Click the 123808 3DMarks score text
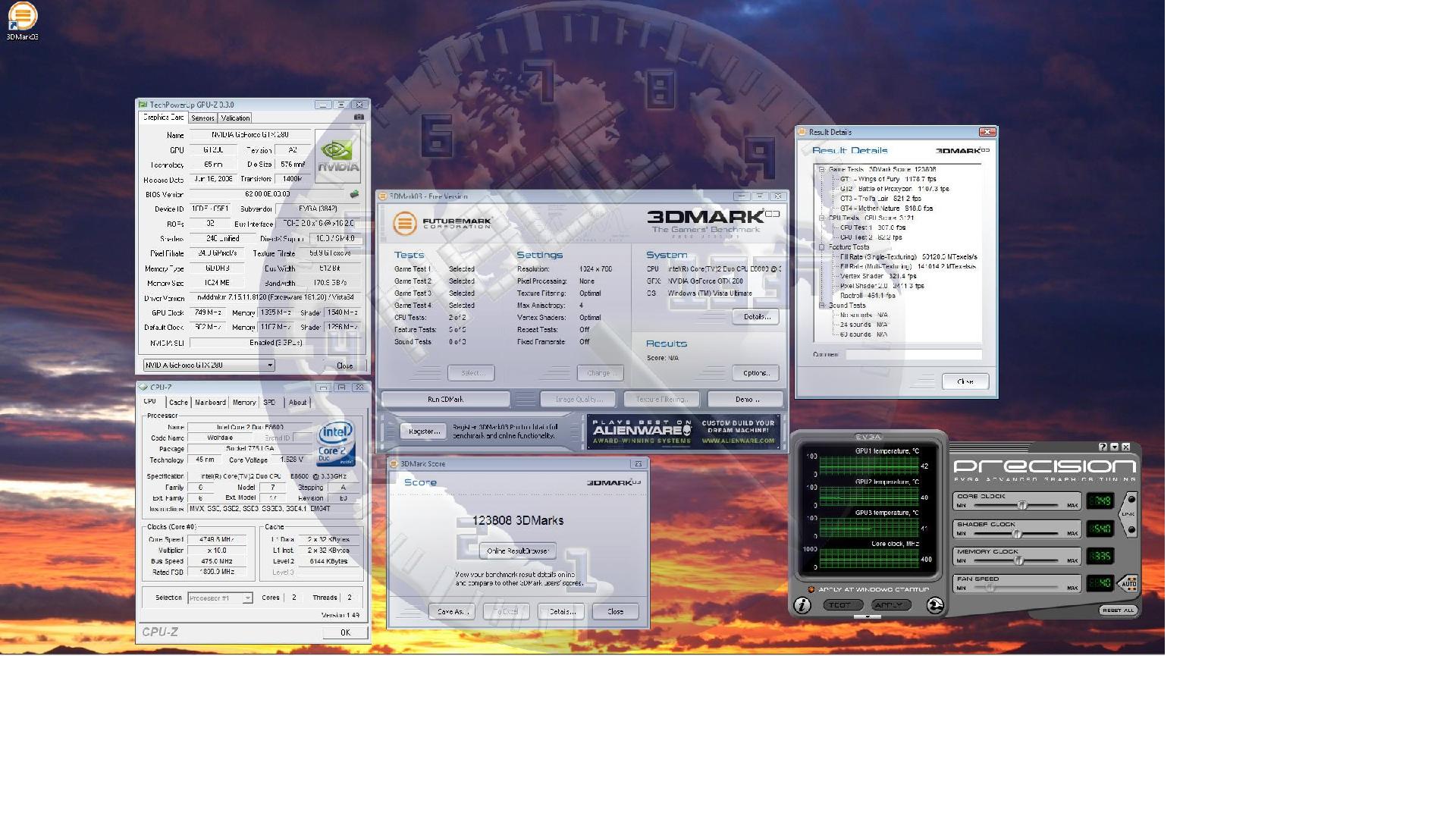 518,521
